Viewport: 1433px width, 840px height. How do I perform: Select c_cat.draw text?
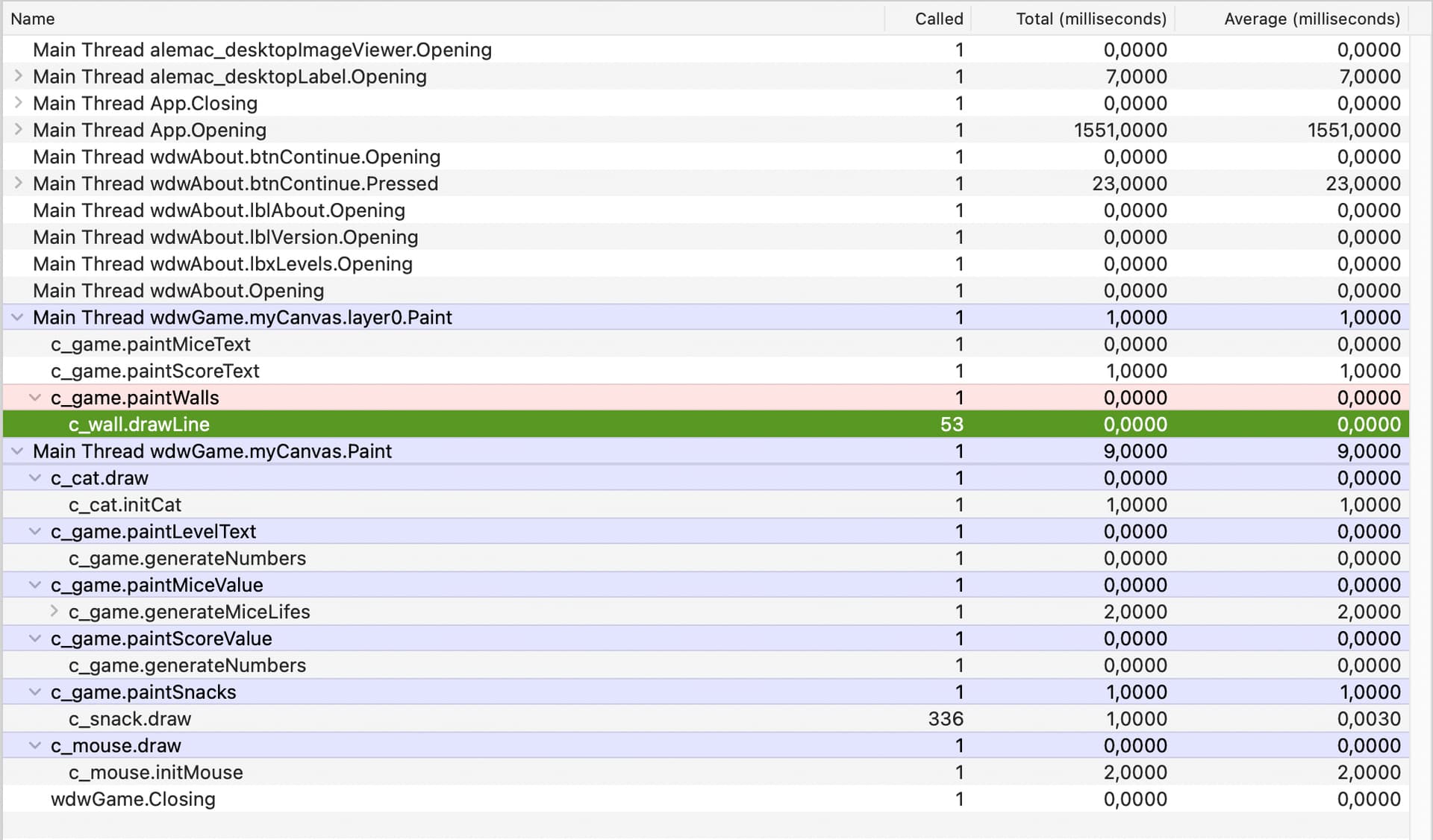pos(99,478)
